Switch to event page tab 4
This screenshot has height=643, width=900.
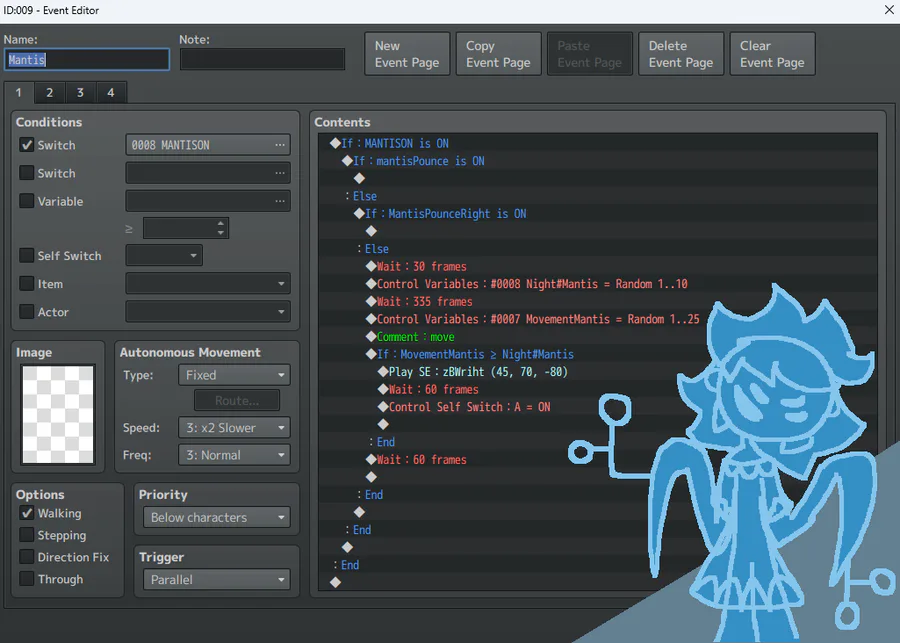pos(111,92)
